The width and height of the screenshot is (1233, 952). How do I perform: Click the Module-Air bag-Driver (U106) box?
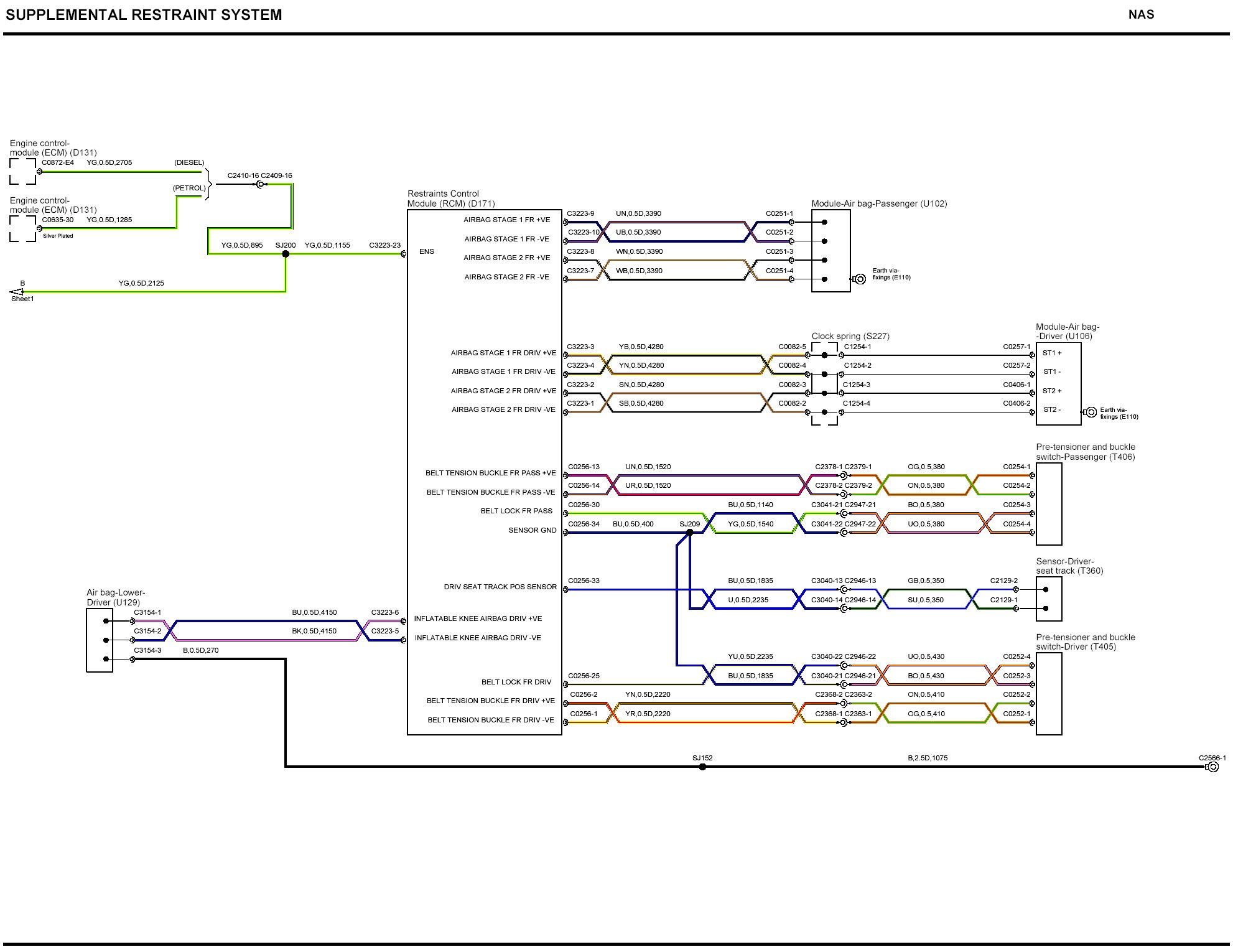(1058, 383)
